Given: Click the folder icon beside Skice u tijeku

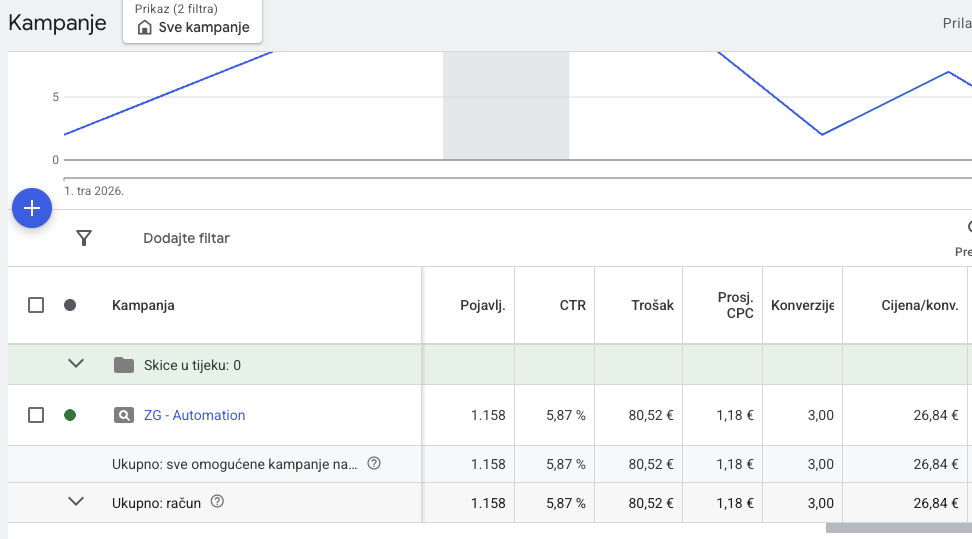Looking at the screenshot, I should (124, 365).
